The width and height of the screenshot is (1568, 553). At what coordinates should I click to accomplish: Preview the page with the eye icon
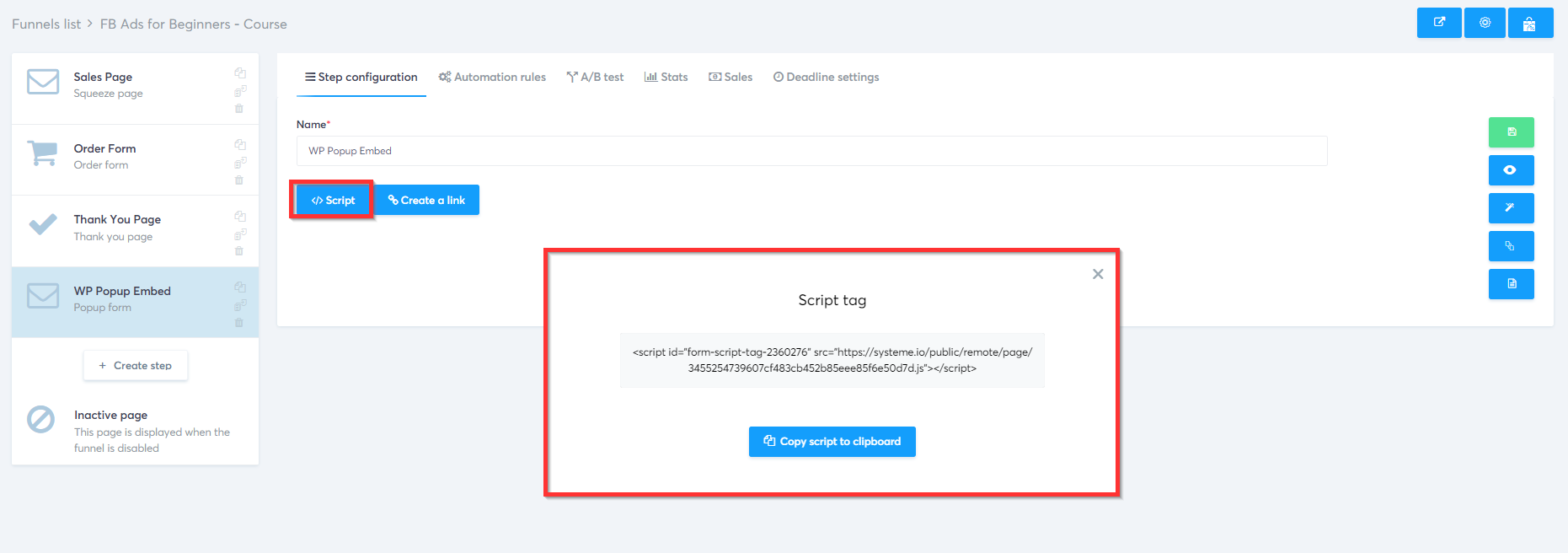coord(1511,170)
